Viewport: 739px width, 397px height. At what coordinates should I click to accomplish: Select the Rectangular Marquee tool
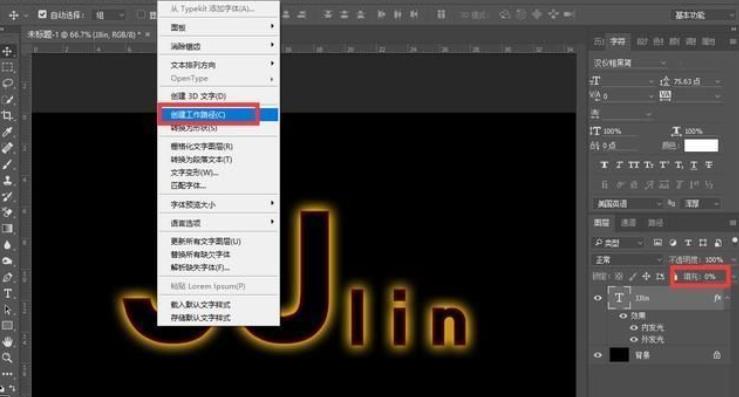(x=8, y=67)
